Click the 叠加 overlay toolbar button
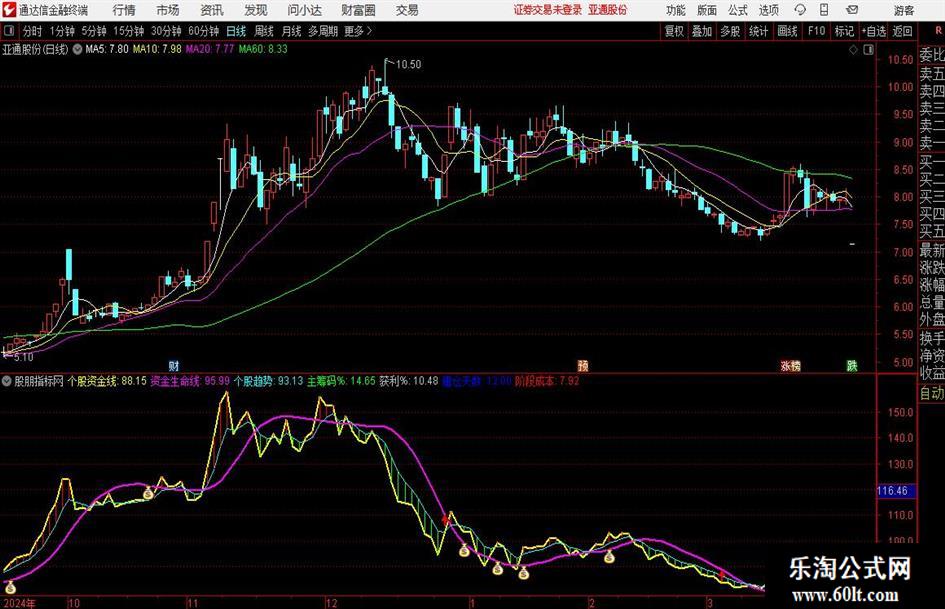This screenshot has width=945, height=609. [702, 31]
